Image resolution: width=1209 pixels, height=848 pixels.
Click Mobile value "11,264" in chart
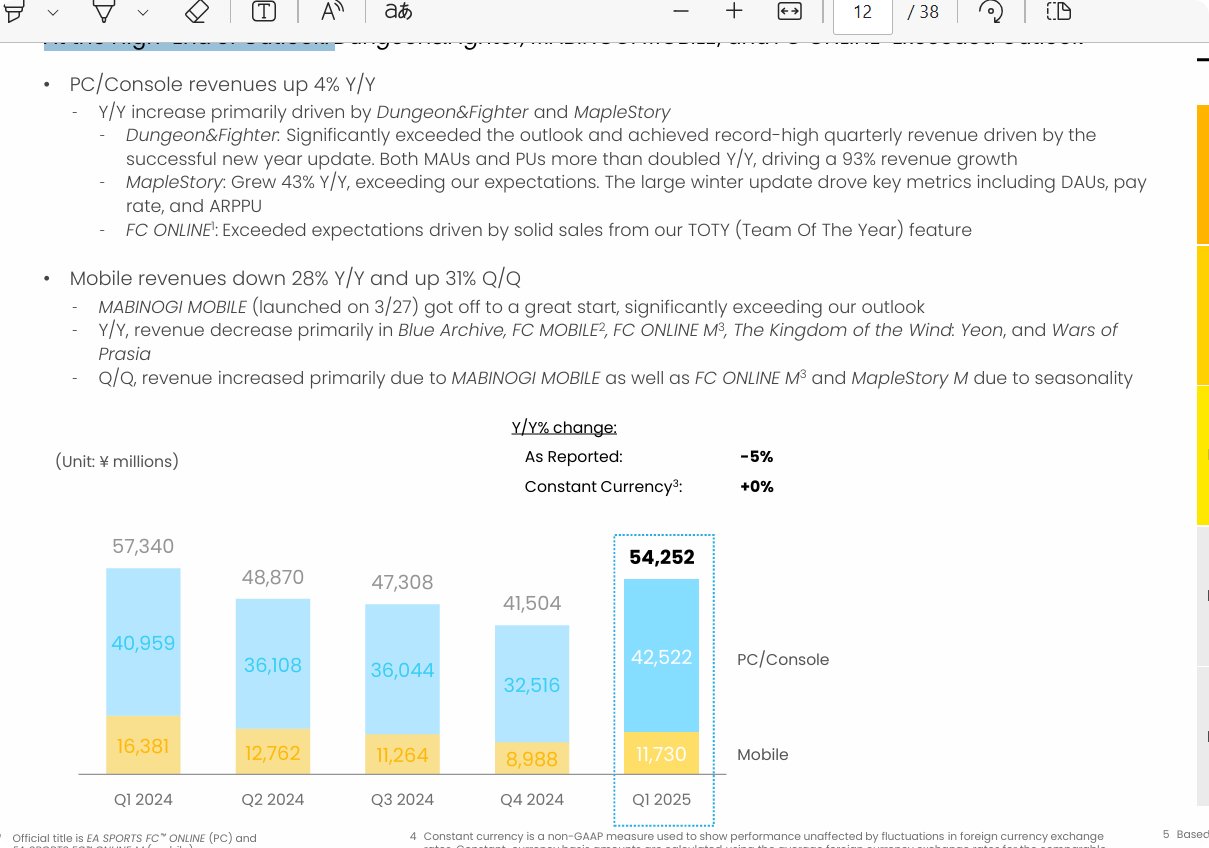(x=401, y=755)
